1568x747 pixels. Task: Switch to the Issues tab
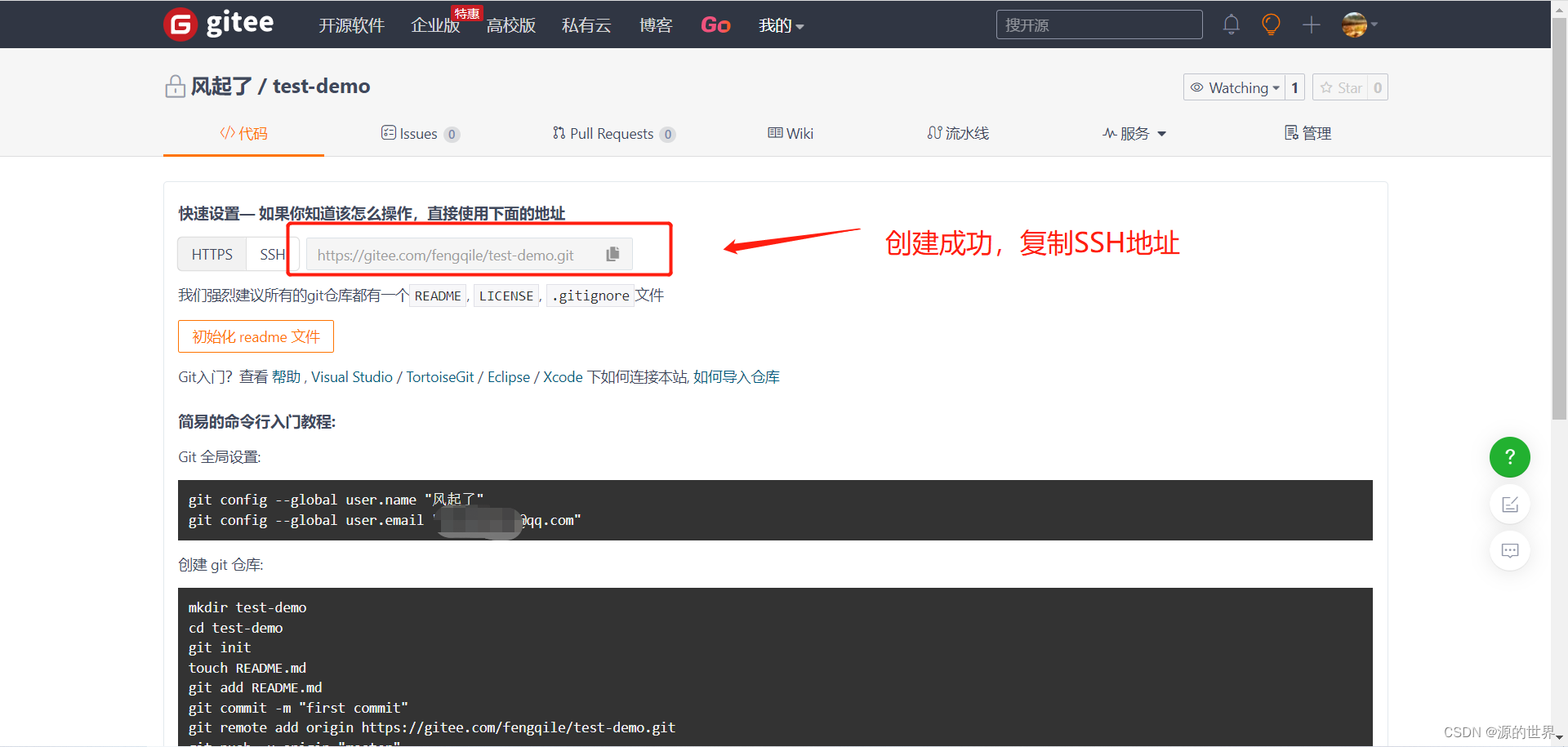[420, 133]
